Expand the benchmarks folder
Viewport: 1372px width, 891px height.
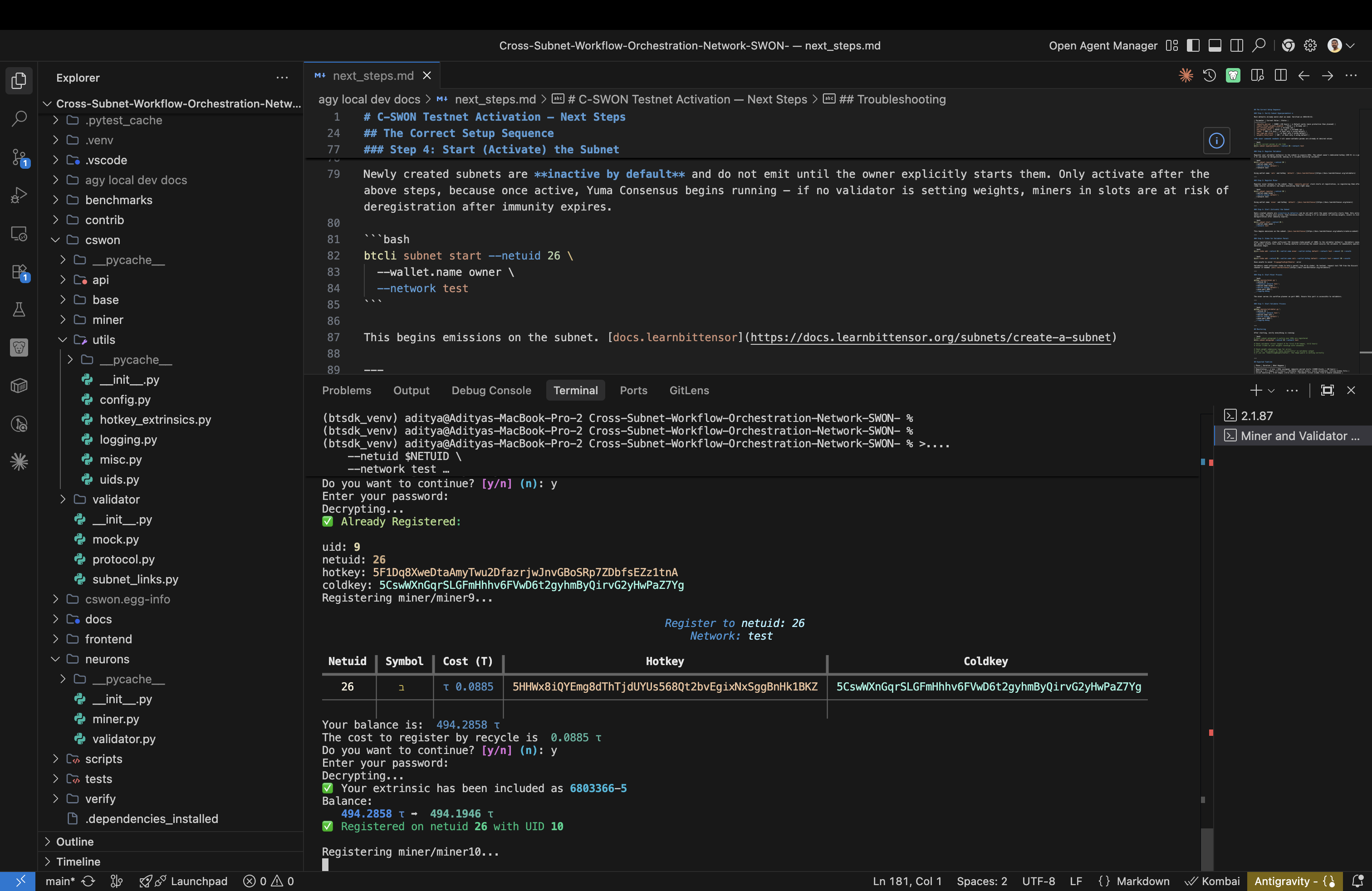(x=118, y=200)
